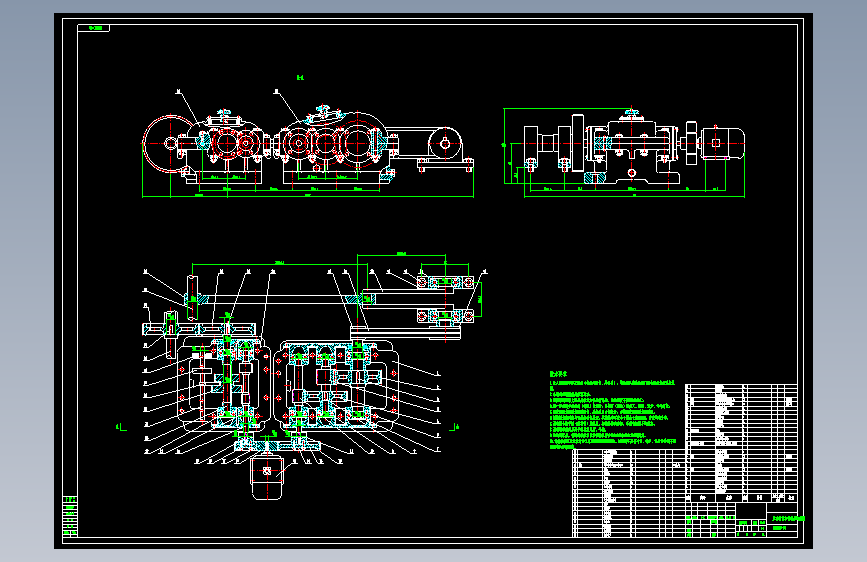Viewport: 867px width, 562px height.
Task: Select the green section label above front view
Action: click(x=300, y=77)
